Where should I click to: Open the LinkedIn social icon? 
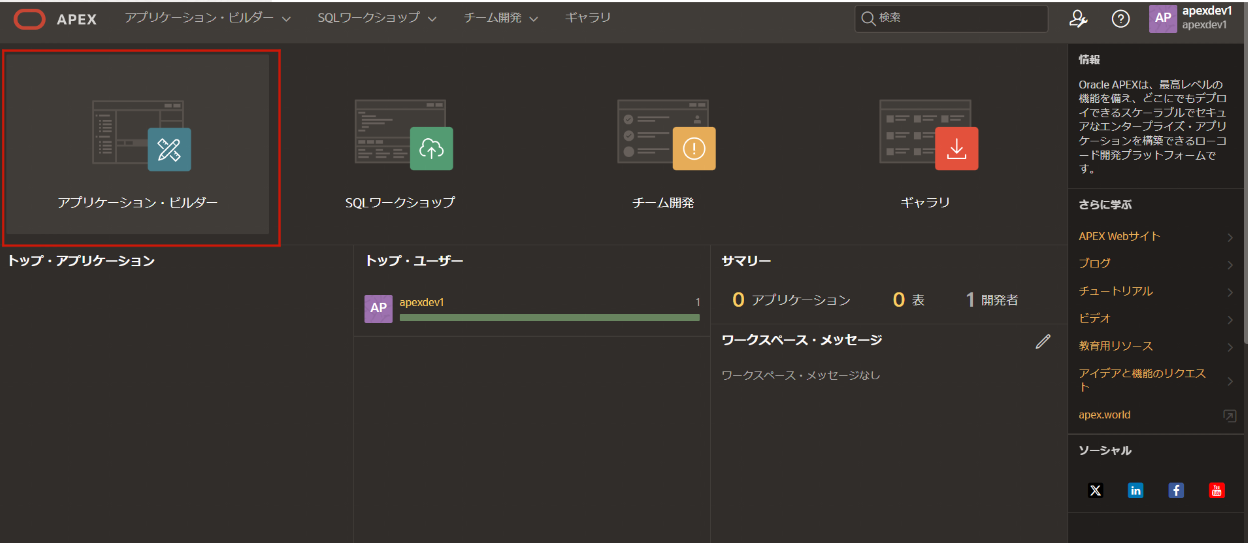click(x=1135, y=490)
